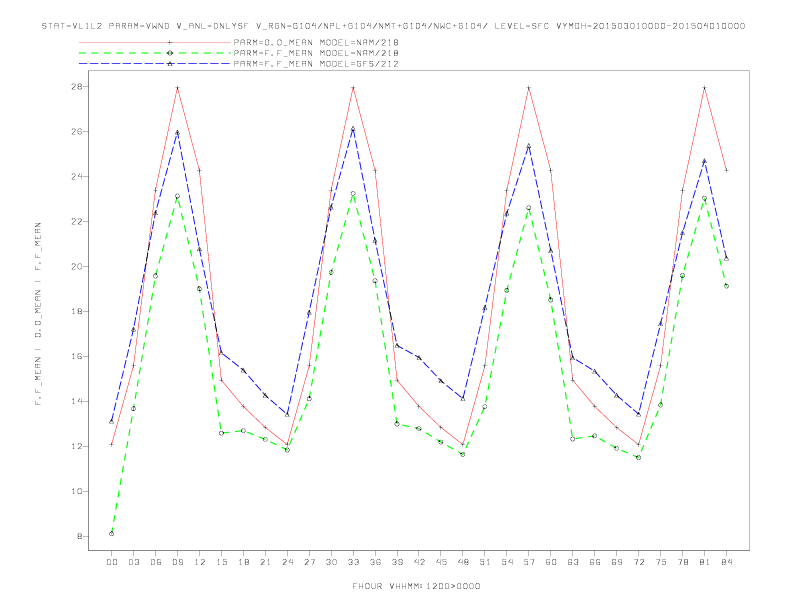
Task: Click y-axis tick label 12
Action: coord(77,446)
